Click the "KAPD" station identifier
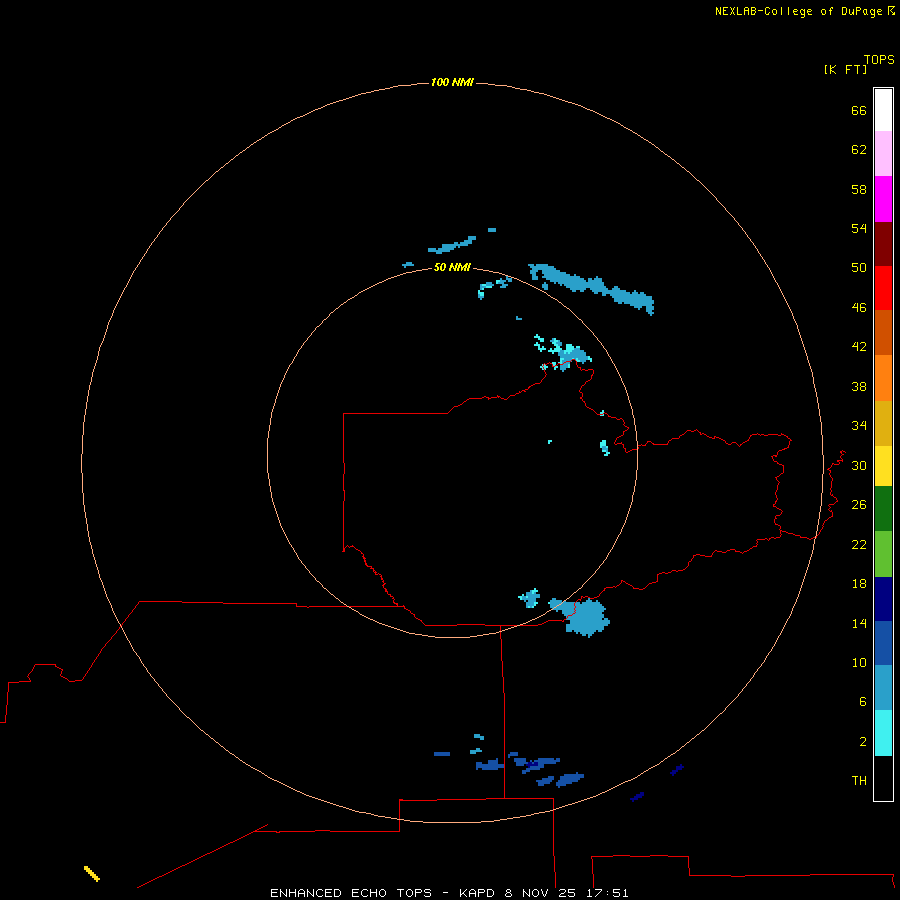 click(479, 893)
